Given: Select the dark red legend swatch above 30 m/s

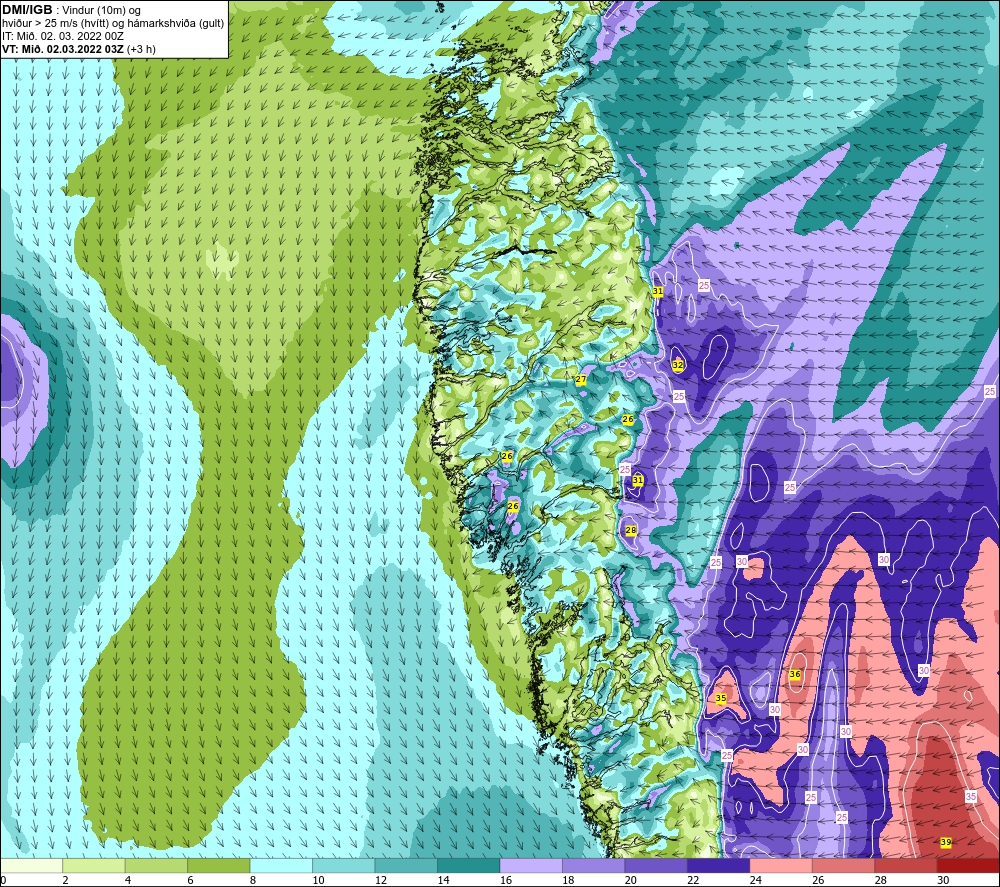Looking at the screenshot, I should tap(969, 866).
